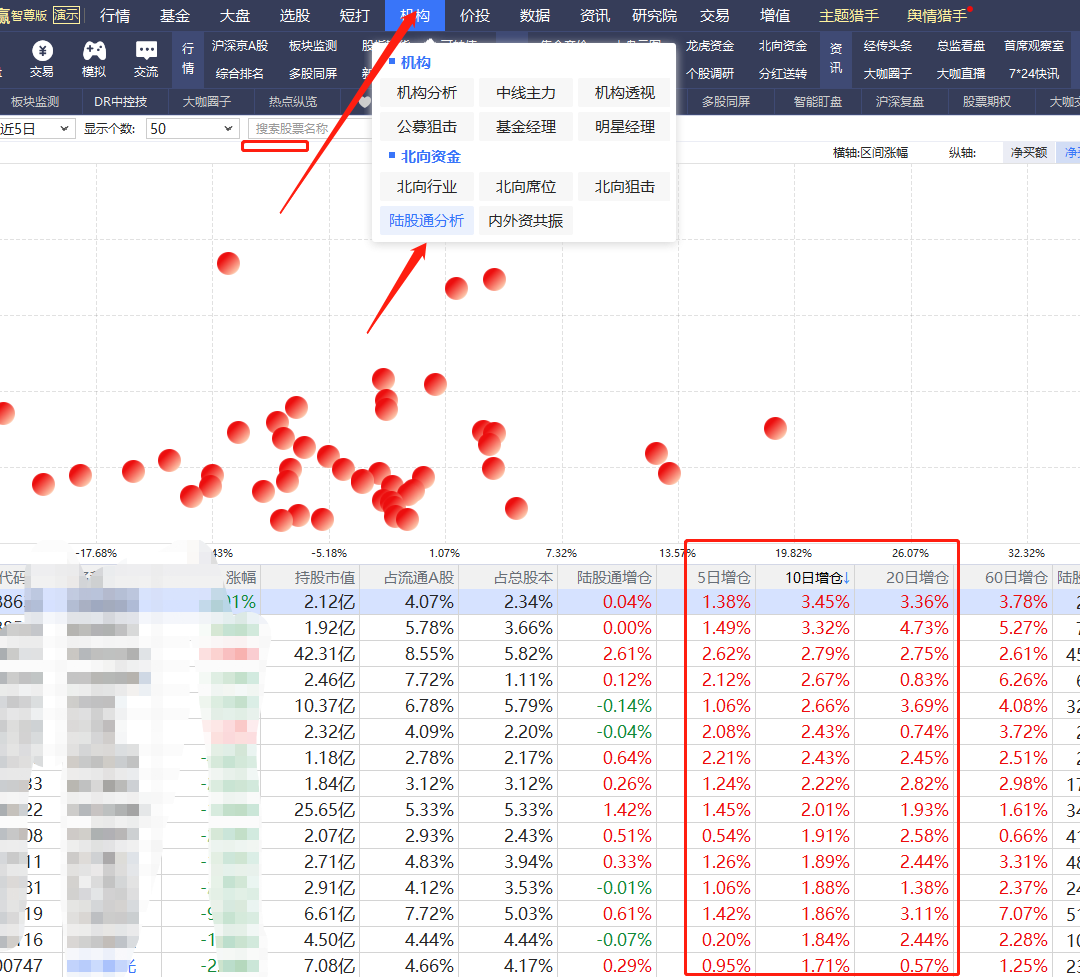Switch vertical axis to 净买额

1028,152
